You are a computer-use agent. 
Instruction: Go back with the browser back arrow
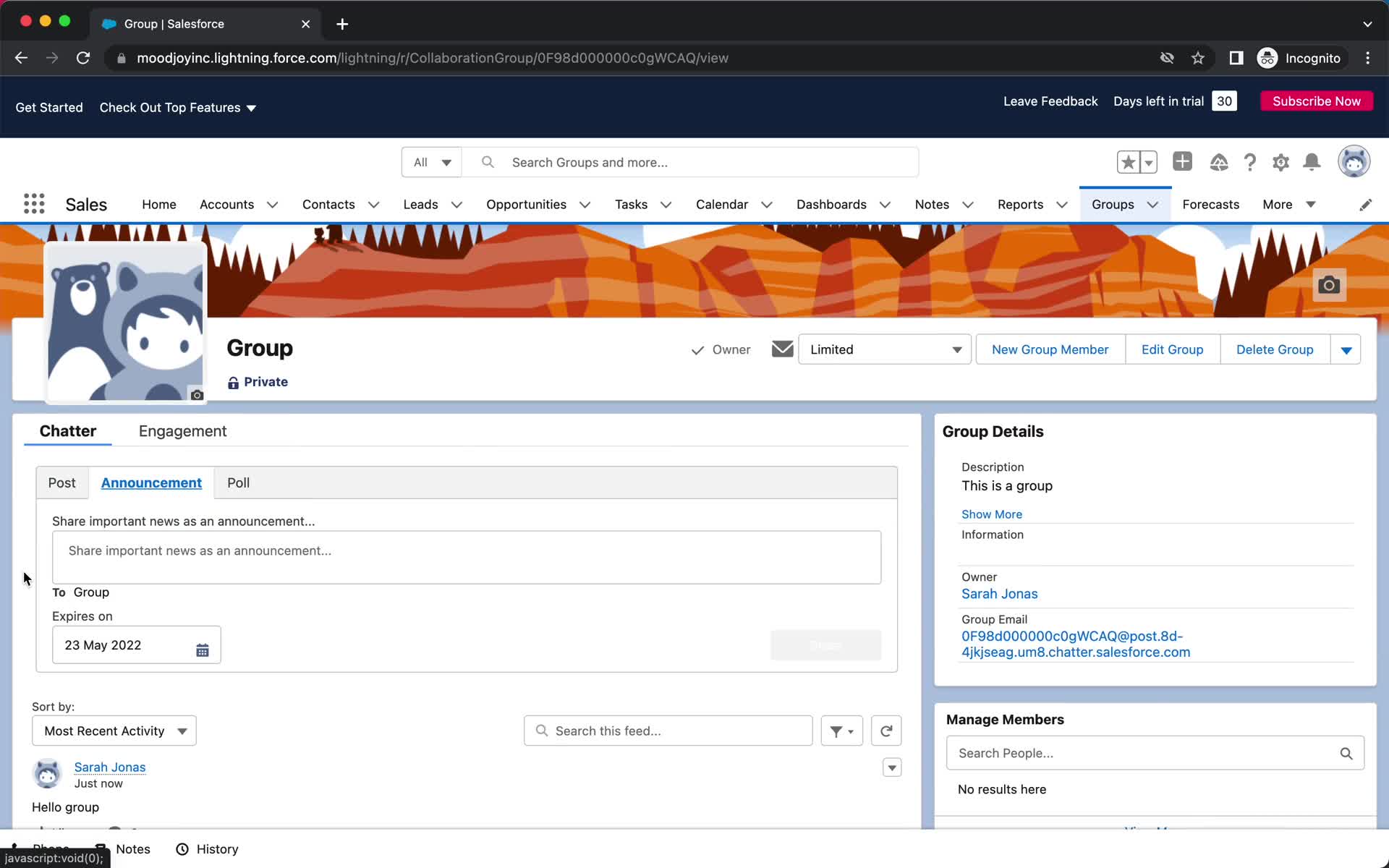tap(21, 58)
